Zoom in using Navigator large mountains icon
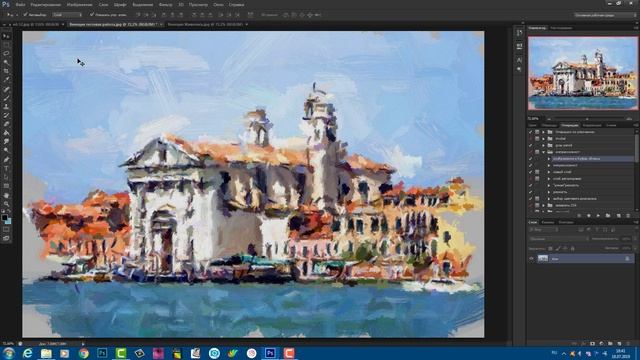Image resolution: width=640 pixels, height=360 pixels. (x=629, y=119)
